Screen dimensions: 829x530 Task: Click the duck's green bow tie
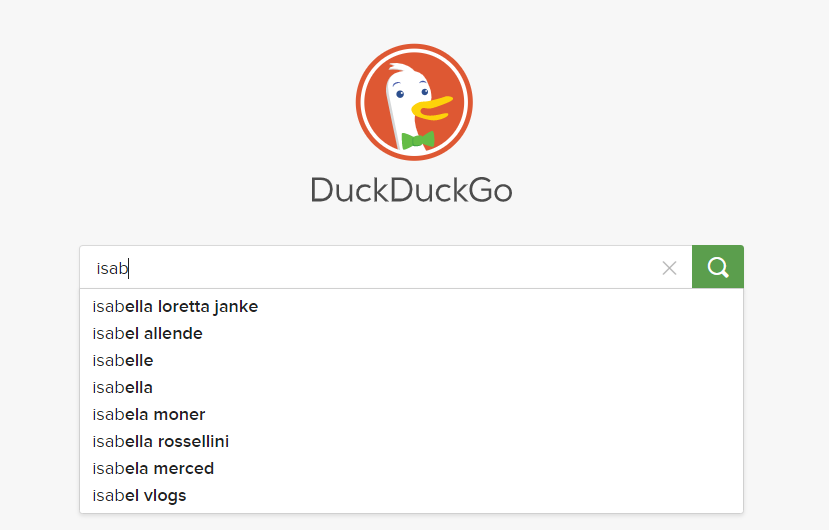tap(418, 140)
